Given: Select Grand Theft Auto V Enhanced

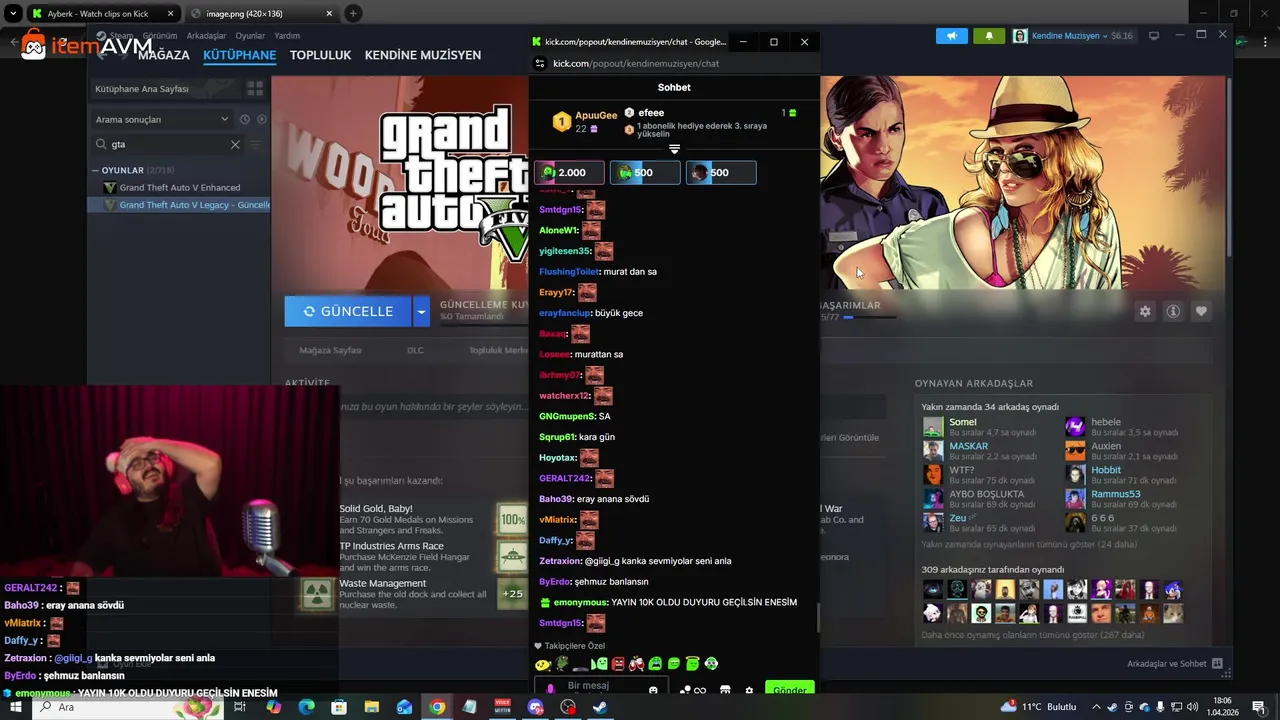Looking at the screenshot, I should [x=179, y=187].
